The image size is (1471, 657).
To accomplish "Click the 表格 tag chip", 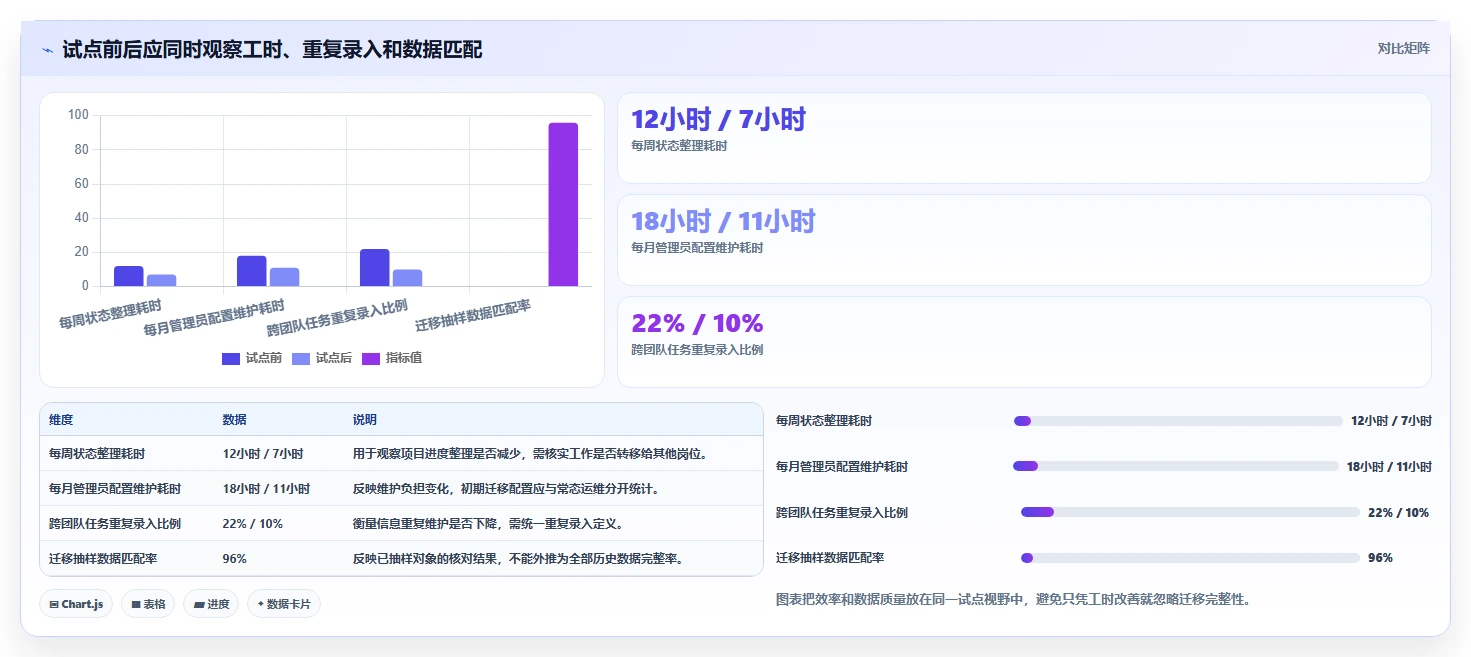I will [x=148, y=604].
